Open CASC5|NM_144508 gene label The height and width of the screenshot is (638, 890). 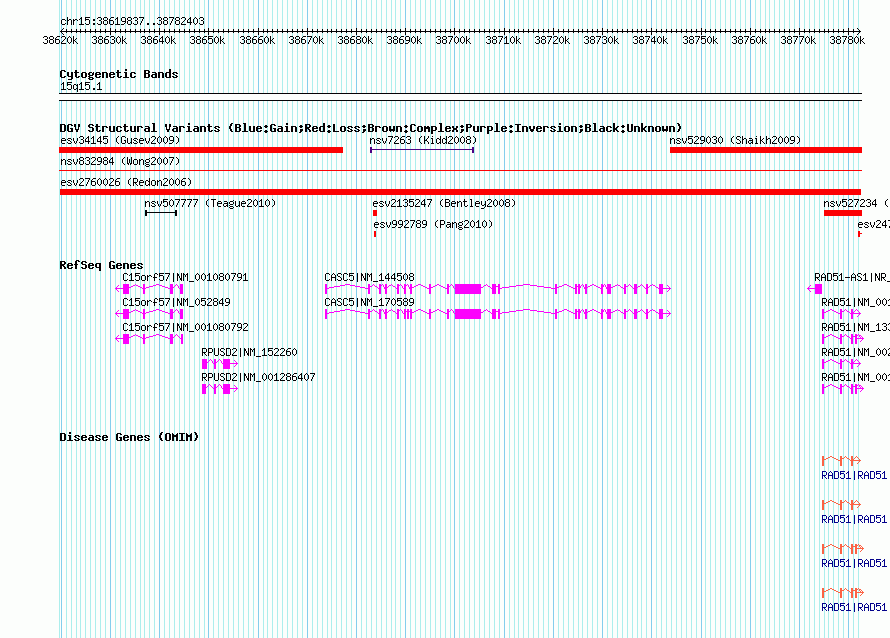click(x=370, y=278)
